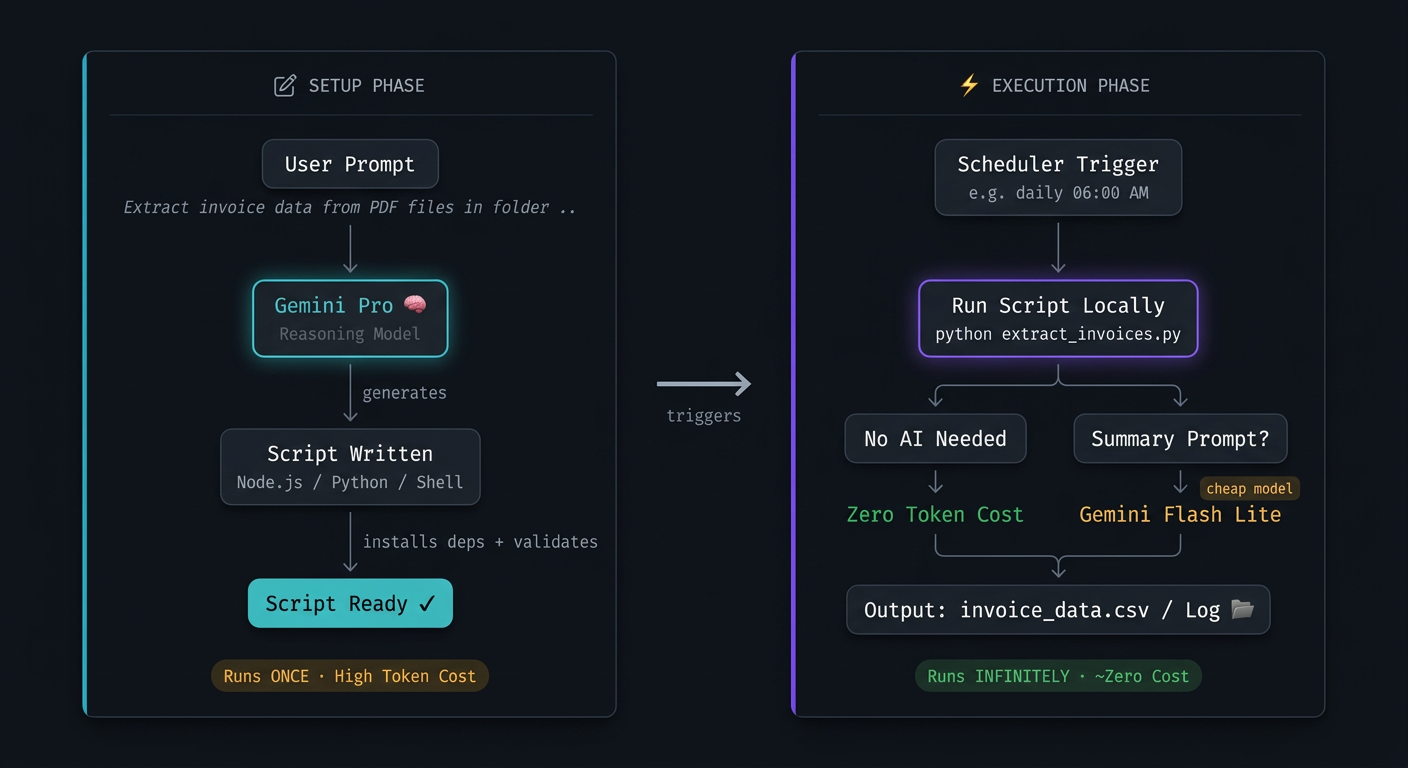Click the pencil icon next to SETUP PHASE

[284, 85]
